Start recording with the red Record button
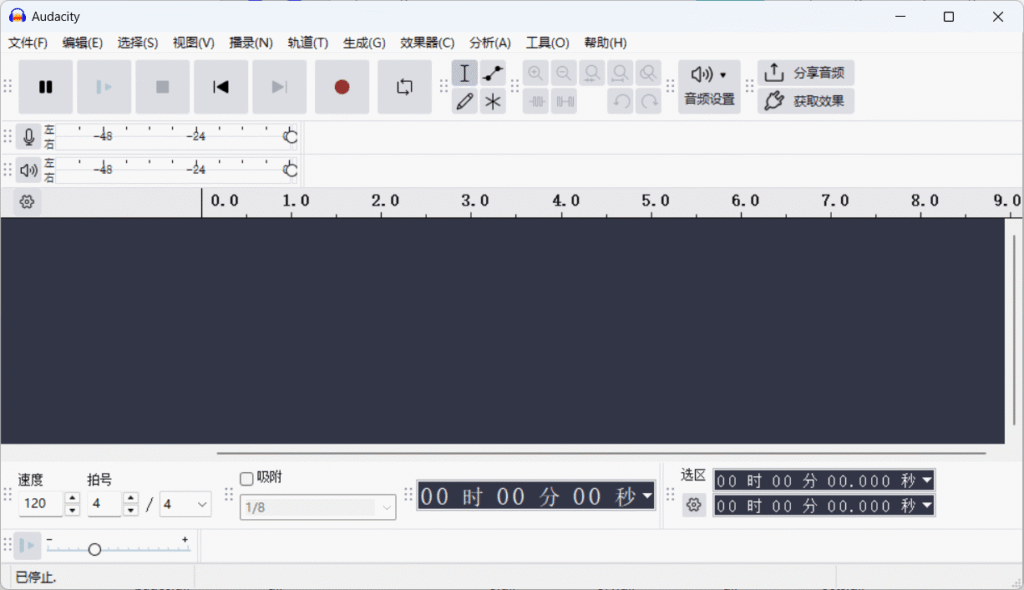 click(342, 87)
